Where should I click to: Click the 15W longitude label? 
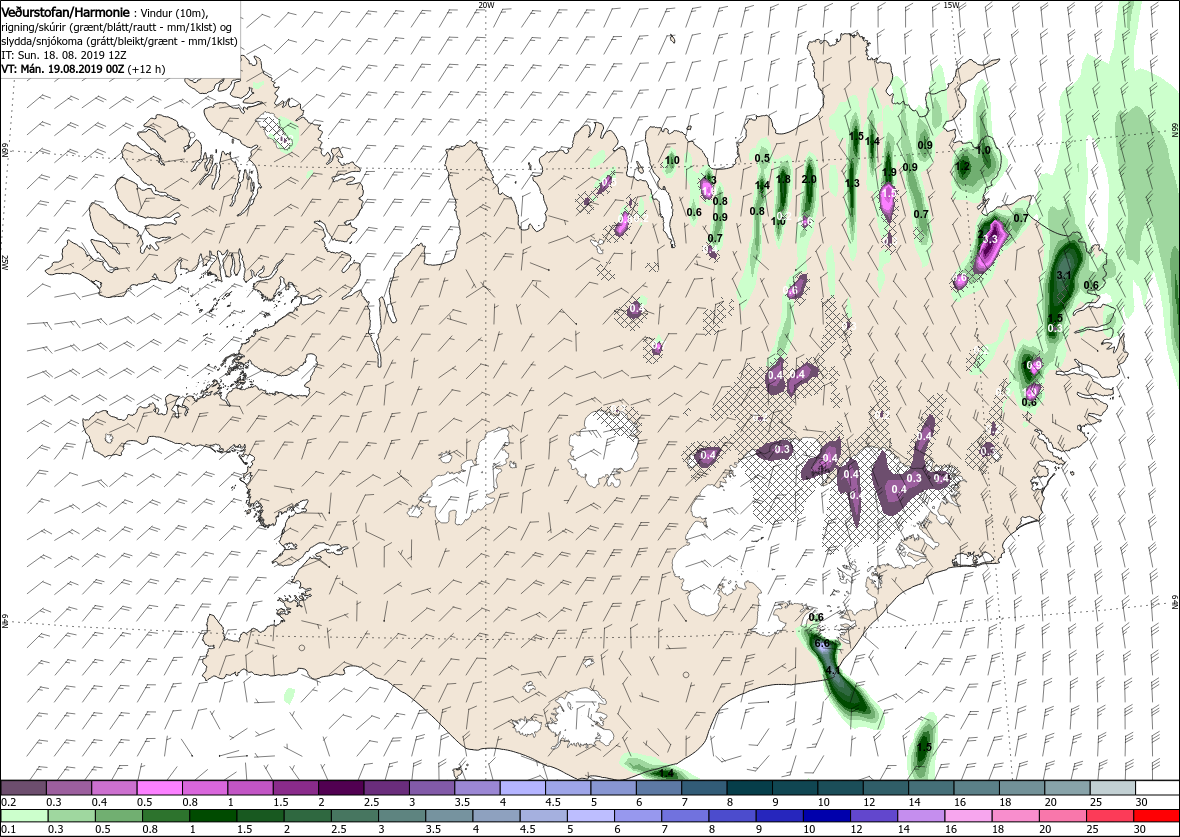[x=950, y=5]
